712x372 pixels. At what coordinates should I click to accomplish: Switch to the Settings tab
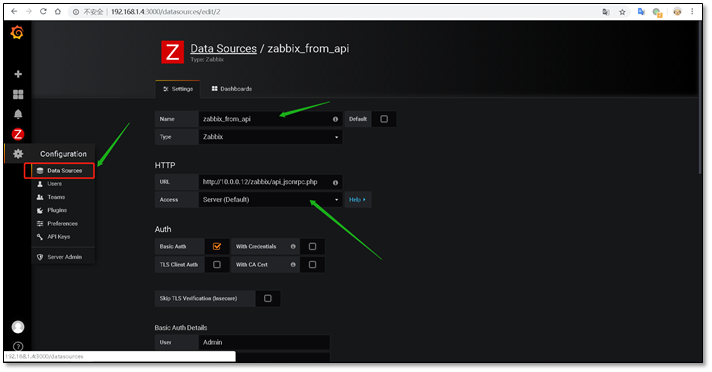coord(178,89)
